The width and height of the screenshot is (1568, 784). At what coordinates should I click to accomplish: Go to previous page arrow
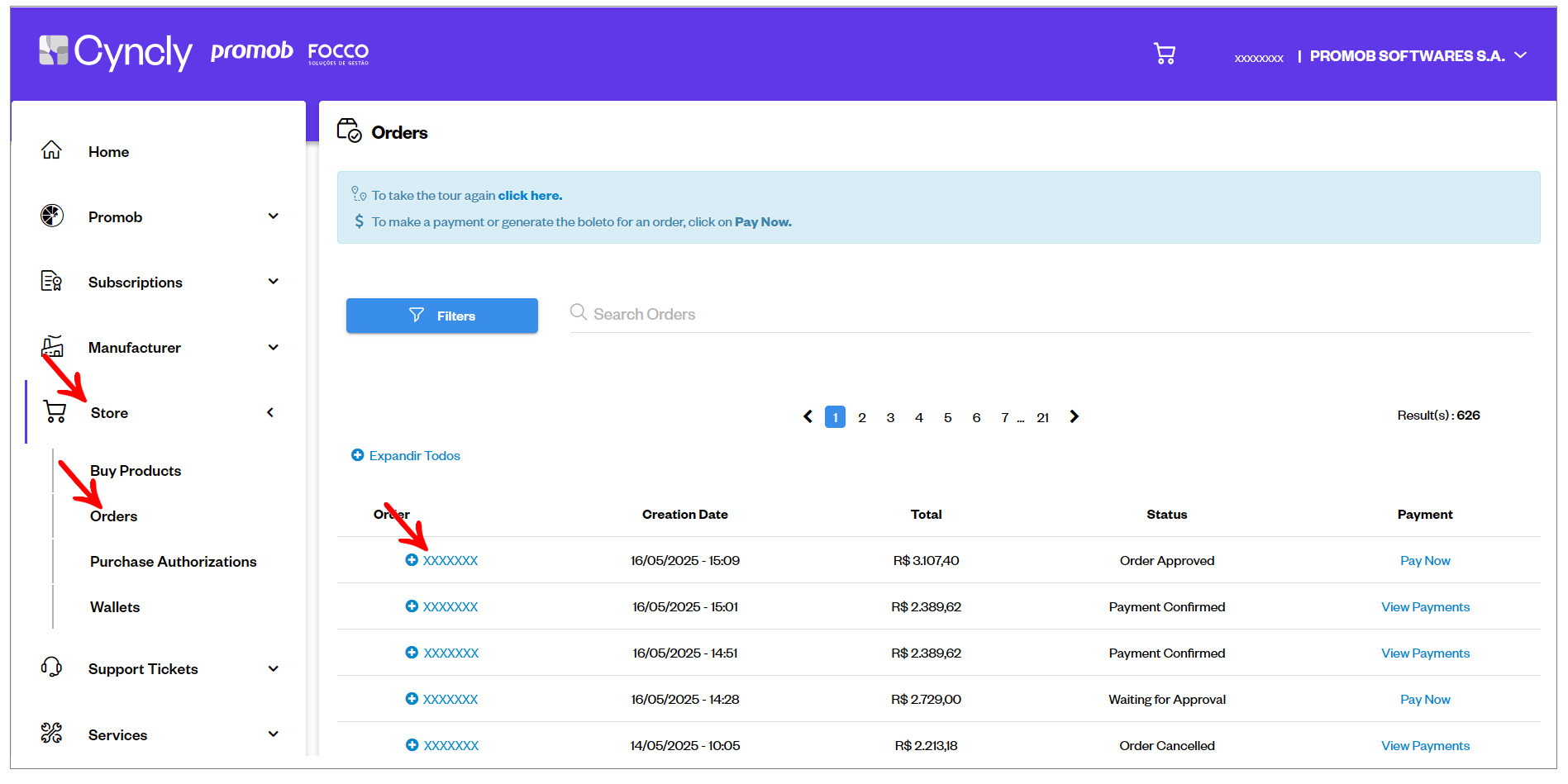click(808, 416)
